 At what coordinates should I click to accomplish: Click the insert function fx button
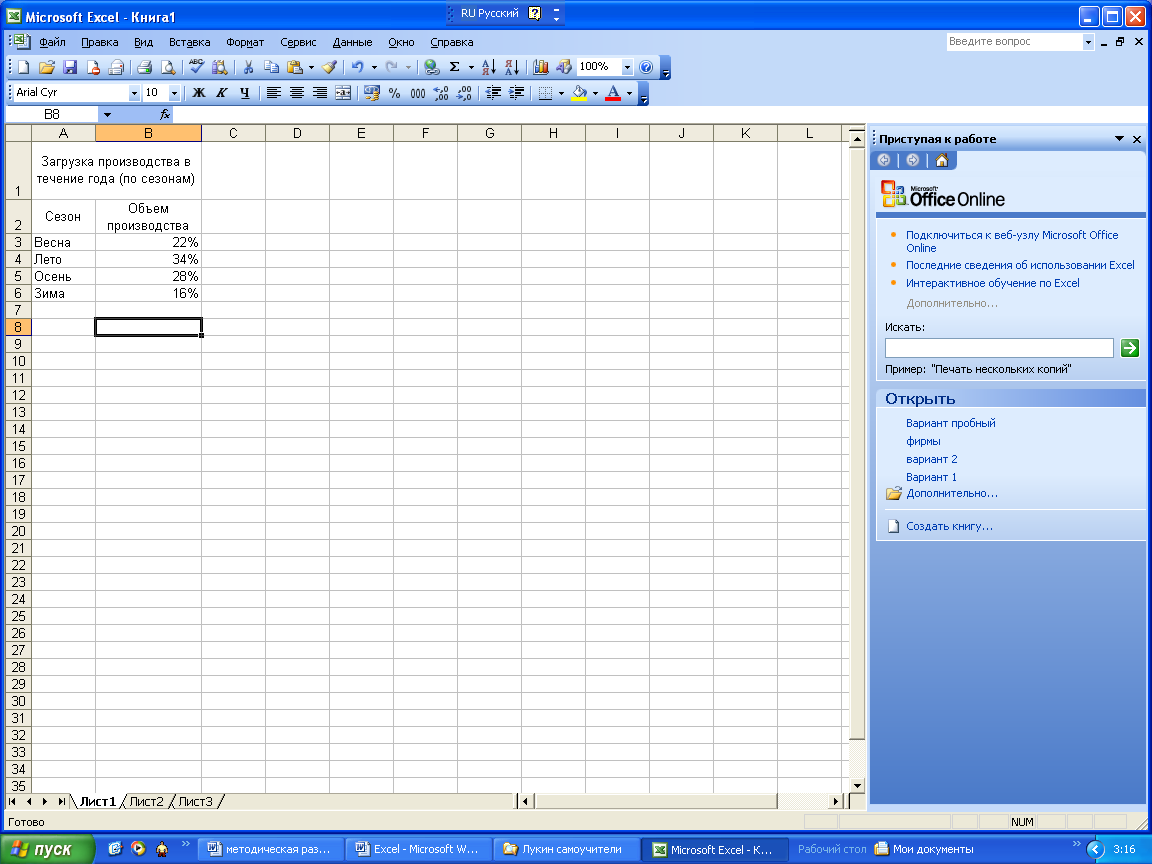click(x=165, y=115)
